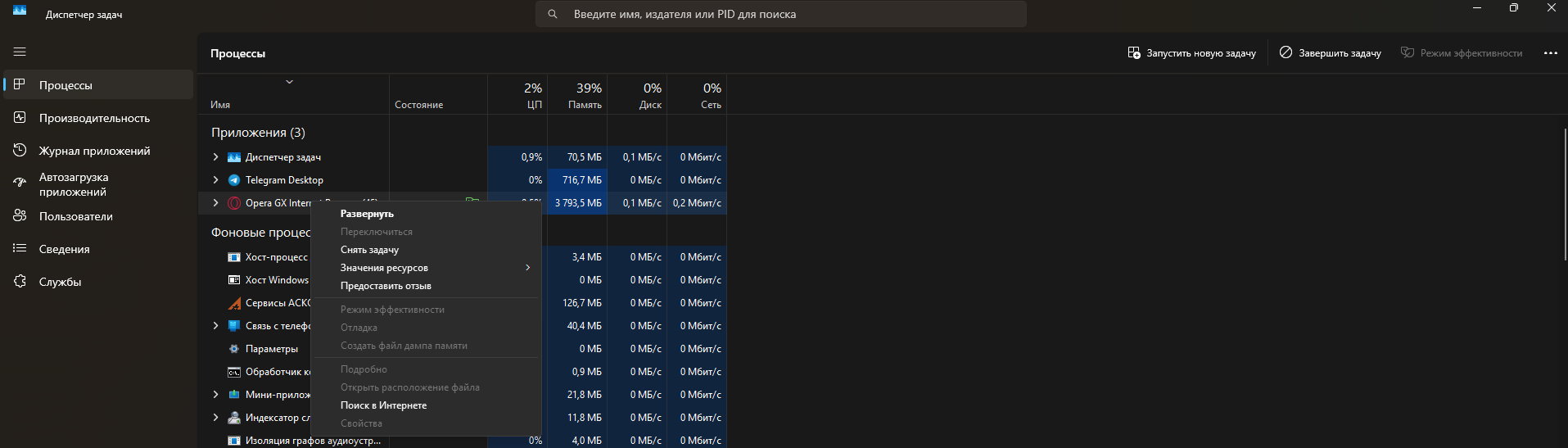This screenshot has height=448, width=1568.
Task: Click the Диспетчер задач process icon
Action: pos(234,157)
